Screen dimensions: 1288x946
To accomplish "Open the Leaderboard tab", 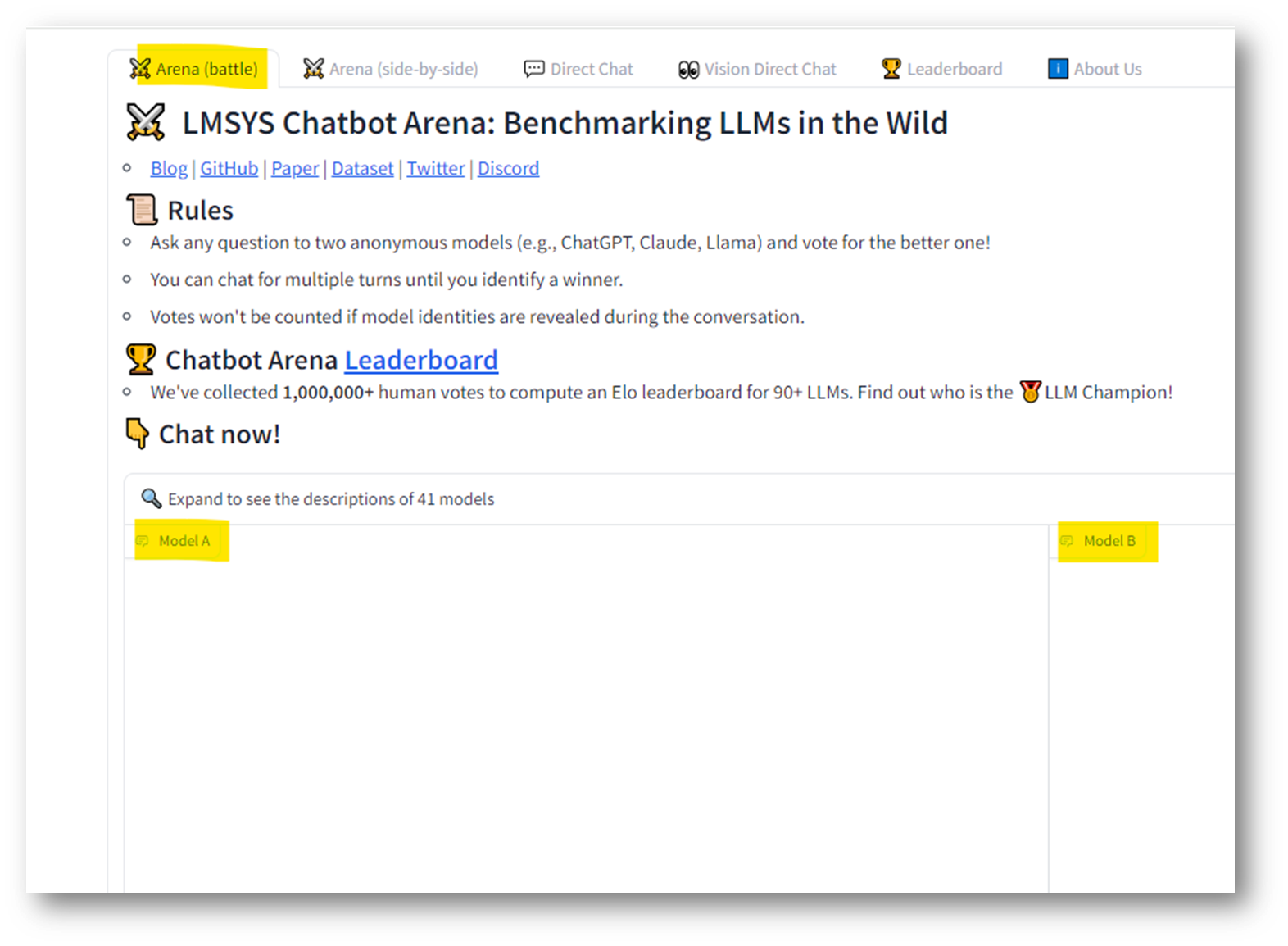I will point(941,69).
